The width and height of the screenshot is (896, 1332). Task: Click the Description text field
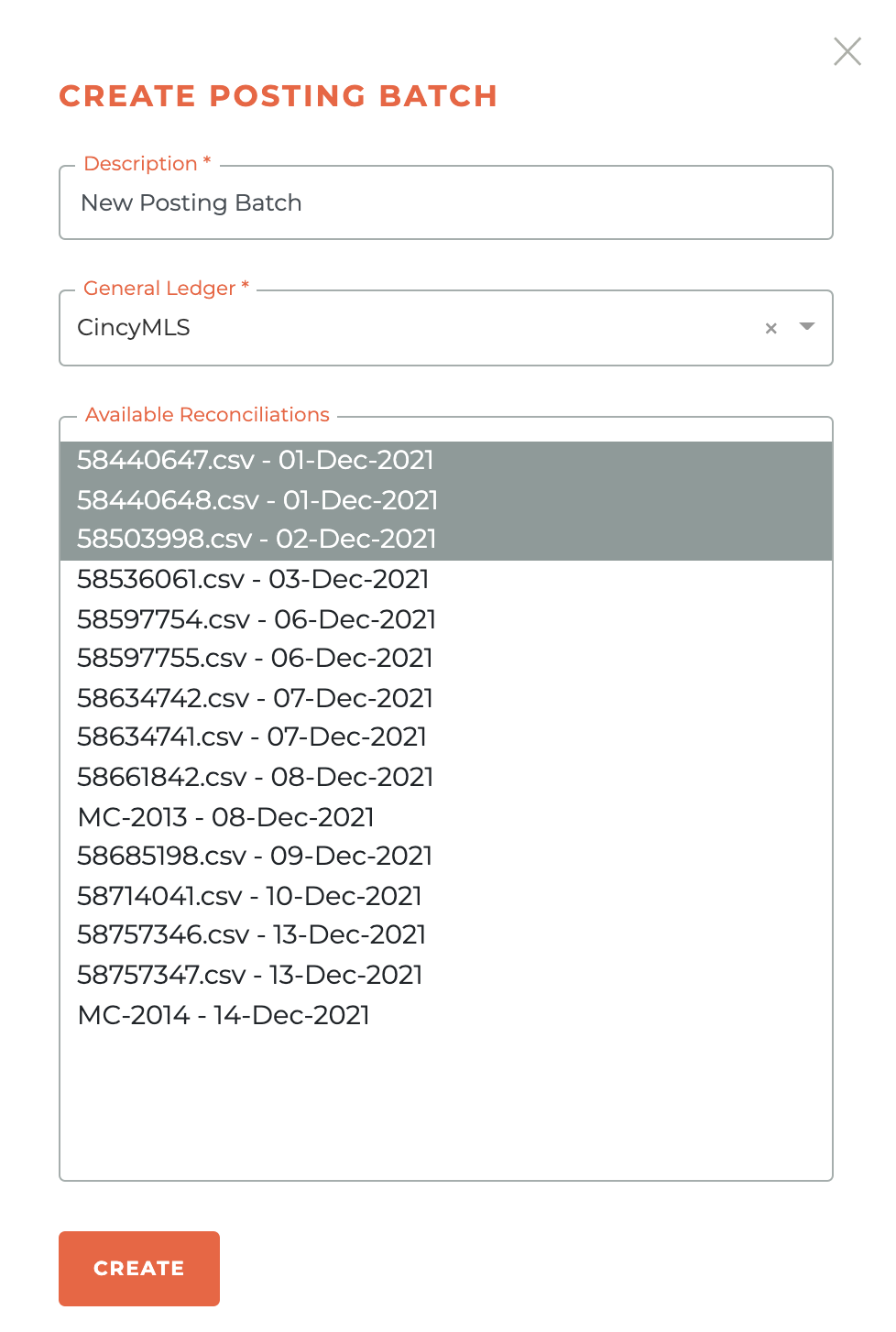pos(446,202)
